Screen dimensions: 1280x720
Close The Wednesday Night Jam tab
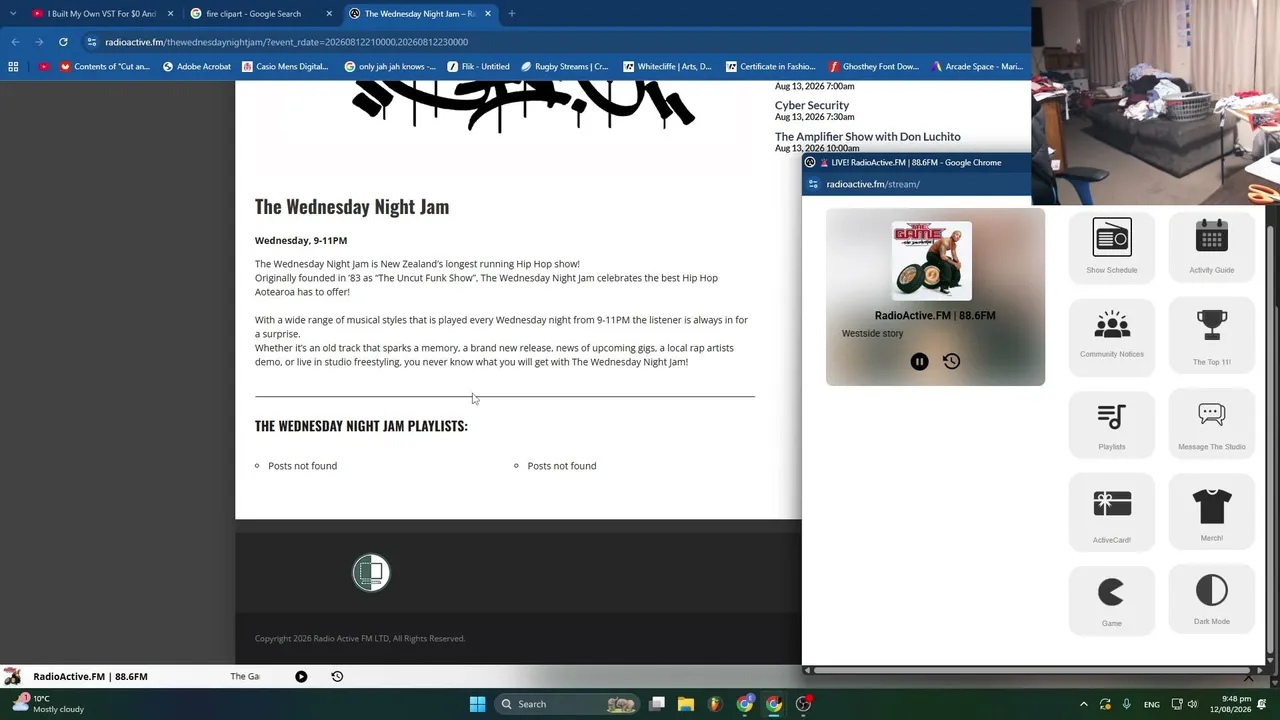(x=488, y=14)
